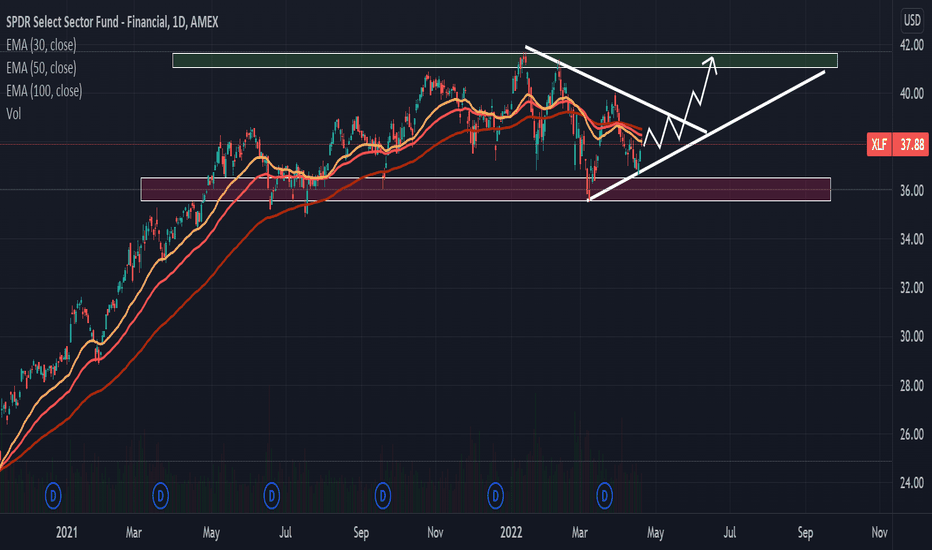Select the SPDR Select Sector Fund title
The height and width of the screenshot is (550, 932).
click(x=112, y=22)
